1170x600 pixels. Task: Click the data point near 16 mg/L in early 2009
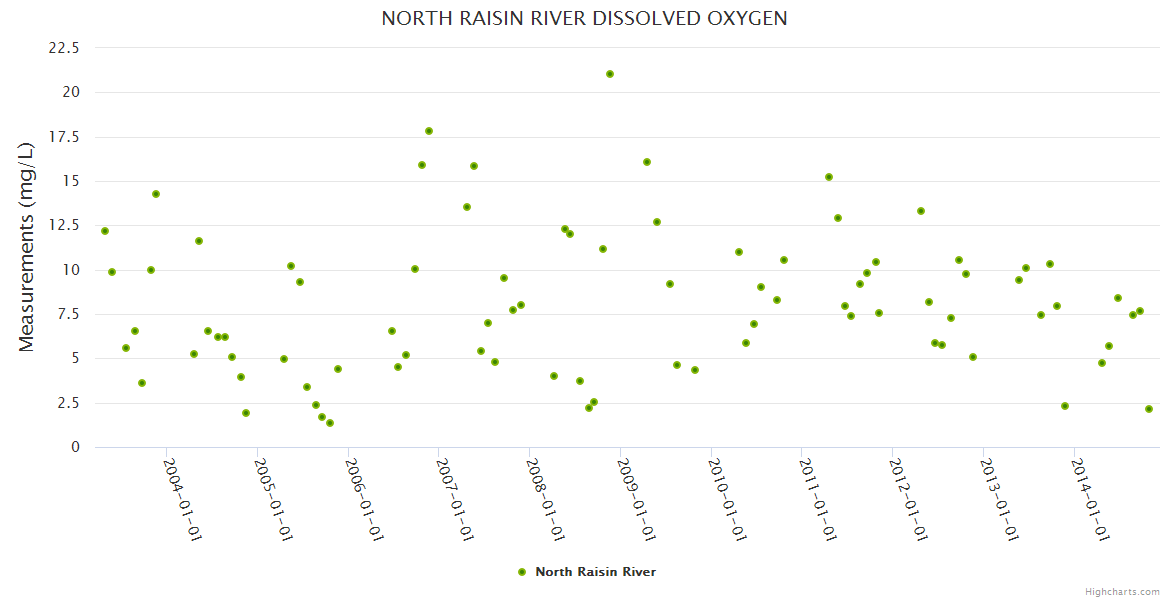point(647,162)
